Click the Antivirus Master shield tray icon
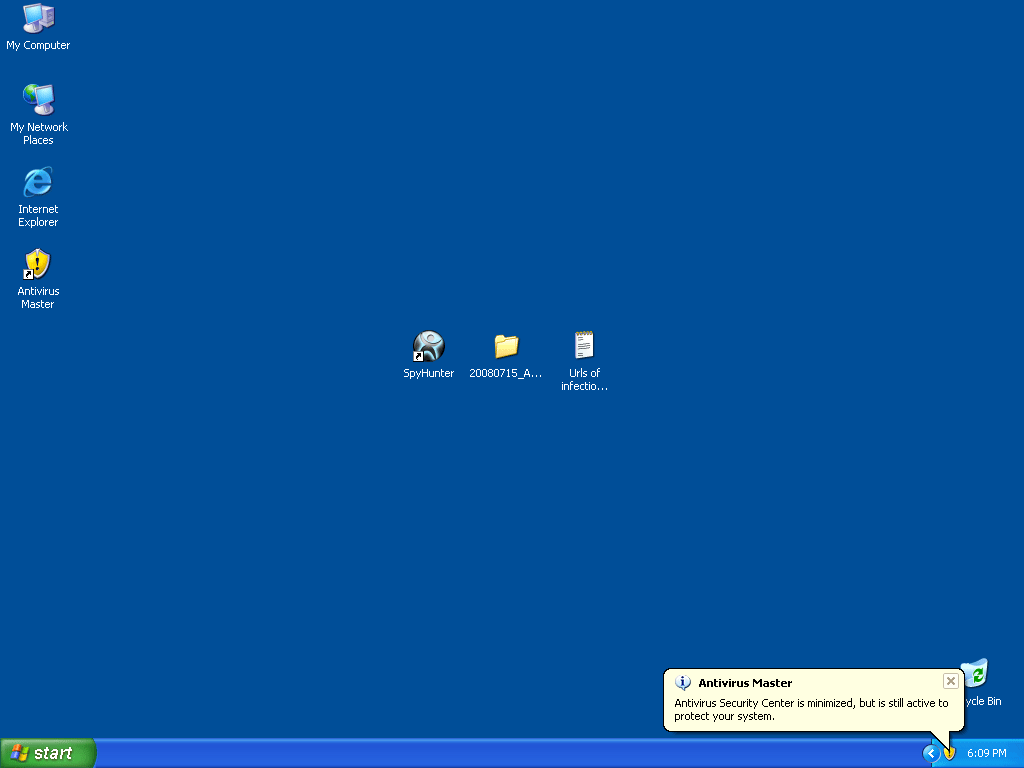The height and width of the screenshot is (768, 1024). [949, 753]
